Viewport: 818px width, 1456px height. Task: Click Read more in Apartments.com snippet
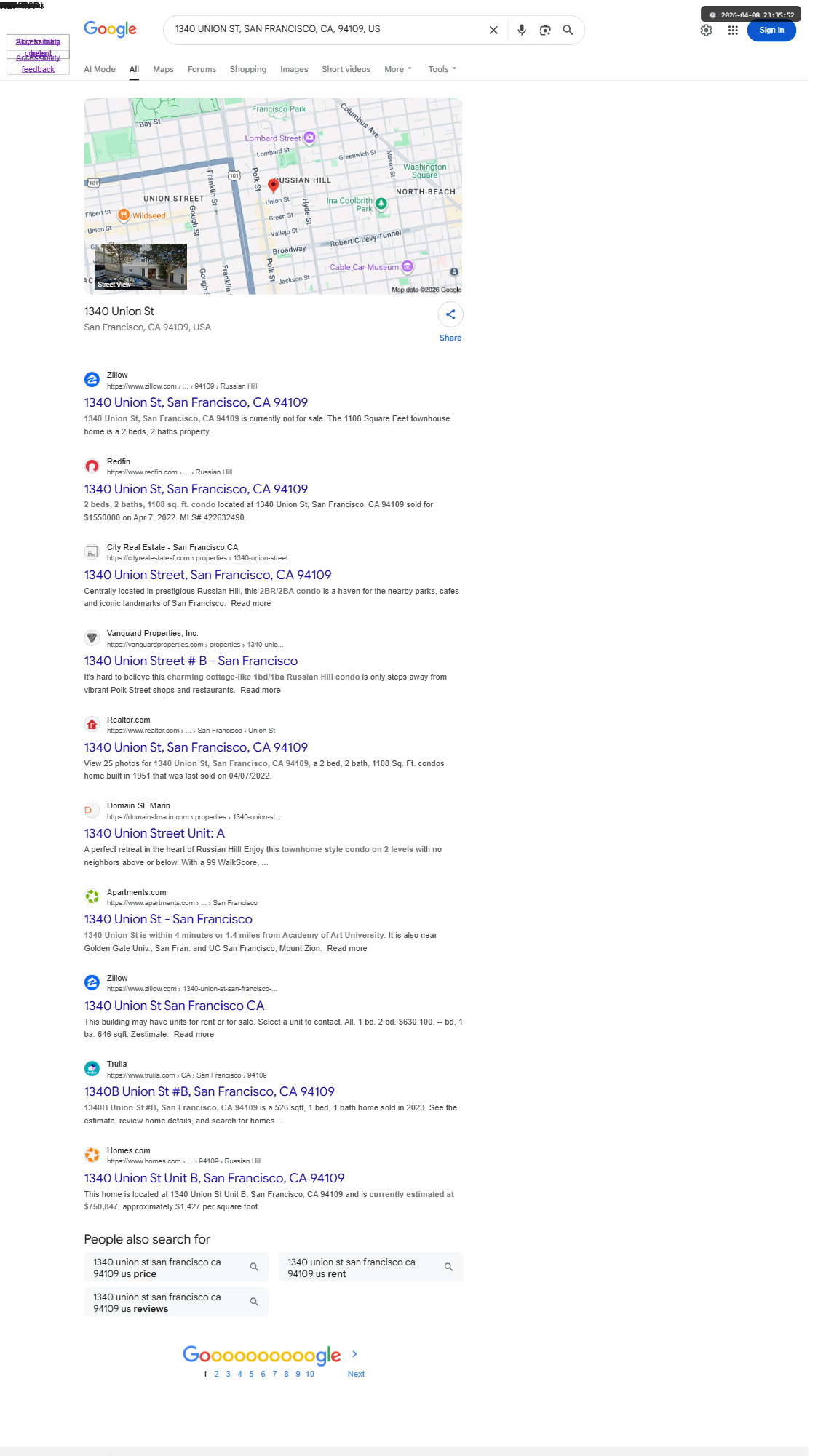tap(347, 948)
